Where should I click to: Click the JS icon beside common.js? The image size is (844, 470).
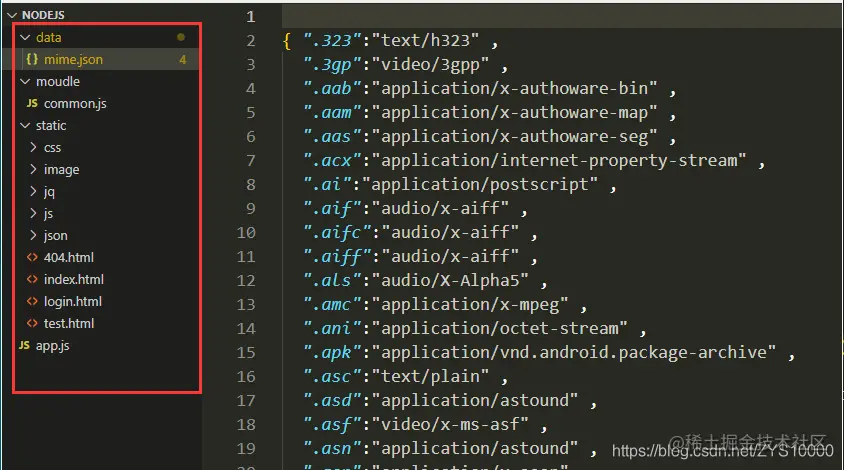click(x=32, y=103)
